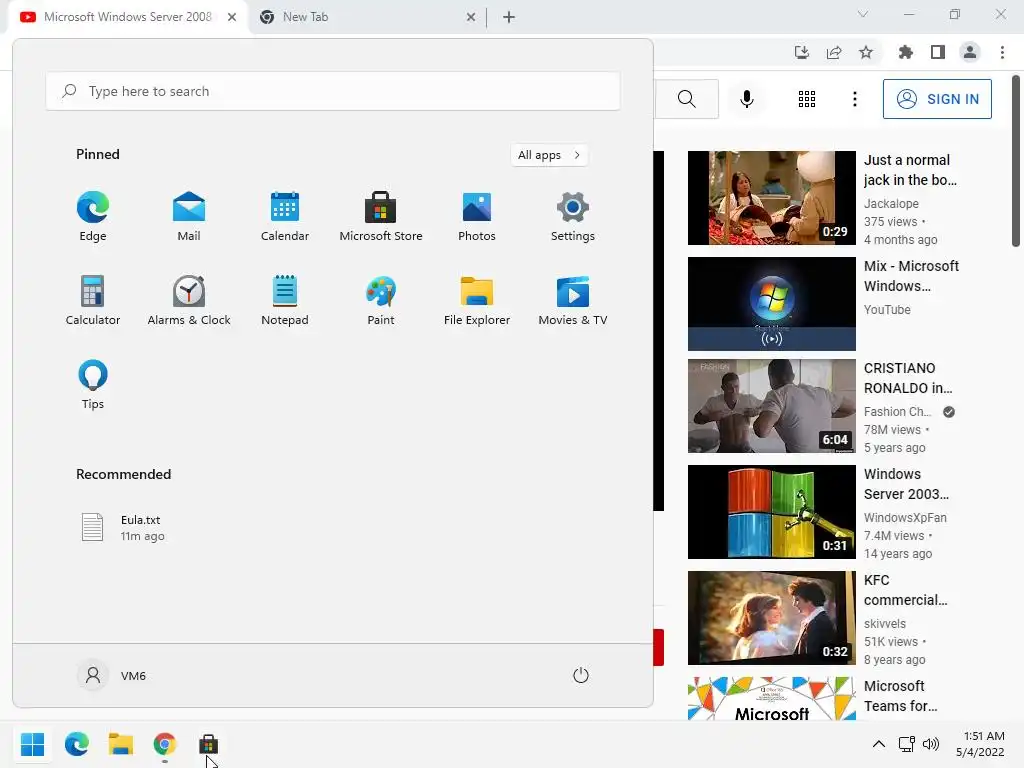The height and width of the screenshot is (768, 1024).
Task: Play the Windows Server 2003 video thumbnail
Action: coord(771,512)
